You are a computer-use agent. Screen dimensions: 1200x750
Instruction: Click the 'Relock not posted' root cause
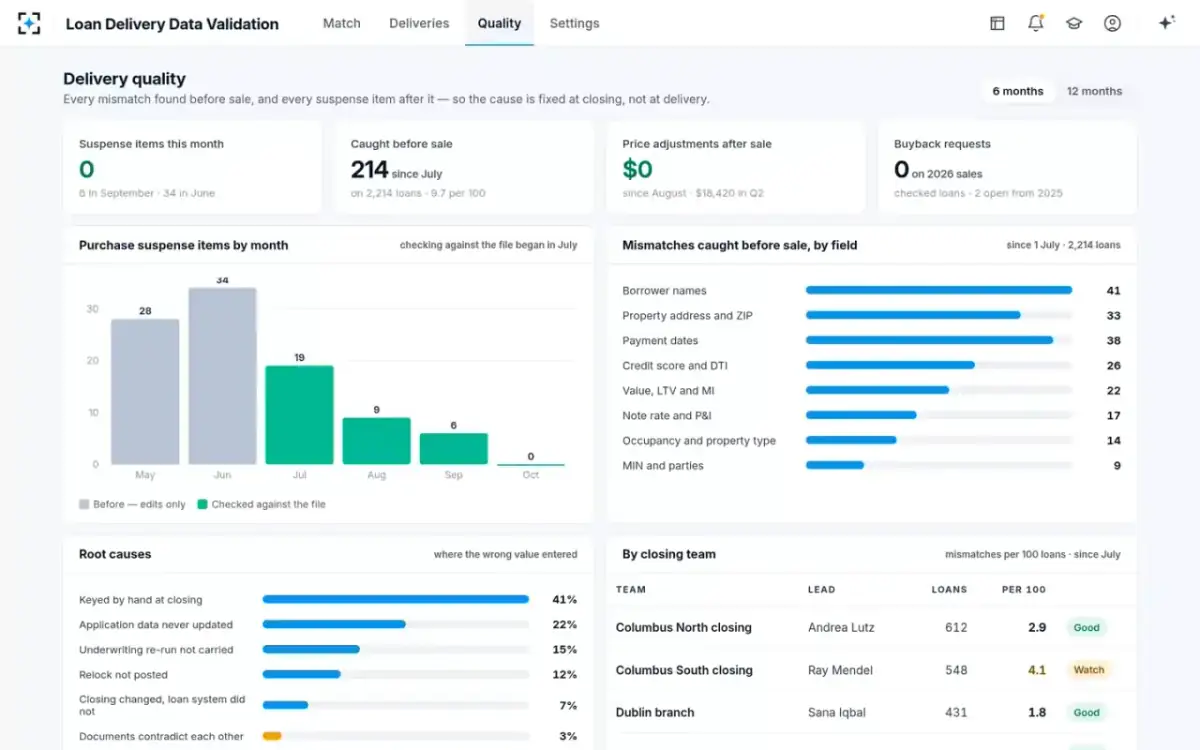[x=328, y=675]
